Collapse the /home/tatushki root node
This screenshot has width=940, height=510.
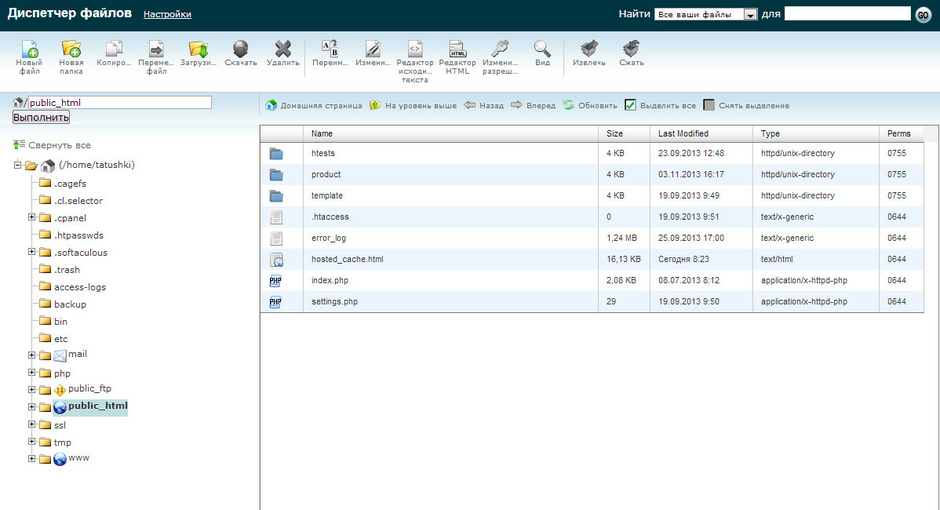17,165
